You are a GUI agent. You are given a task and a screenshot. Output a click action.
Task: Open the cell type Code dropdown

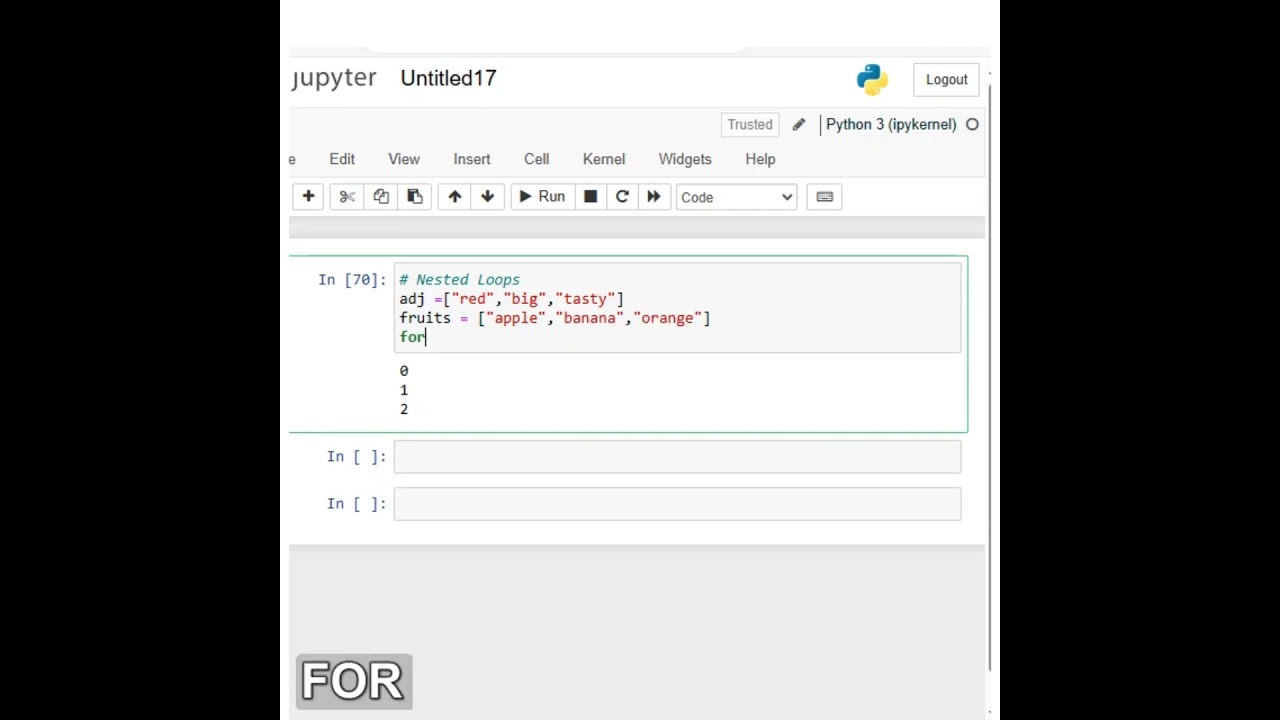point(736,197)
